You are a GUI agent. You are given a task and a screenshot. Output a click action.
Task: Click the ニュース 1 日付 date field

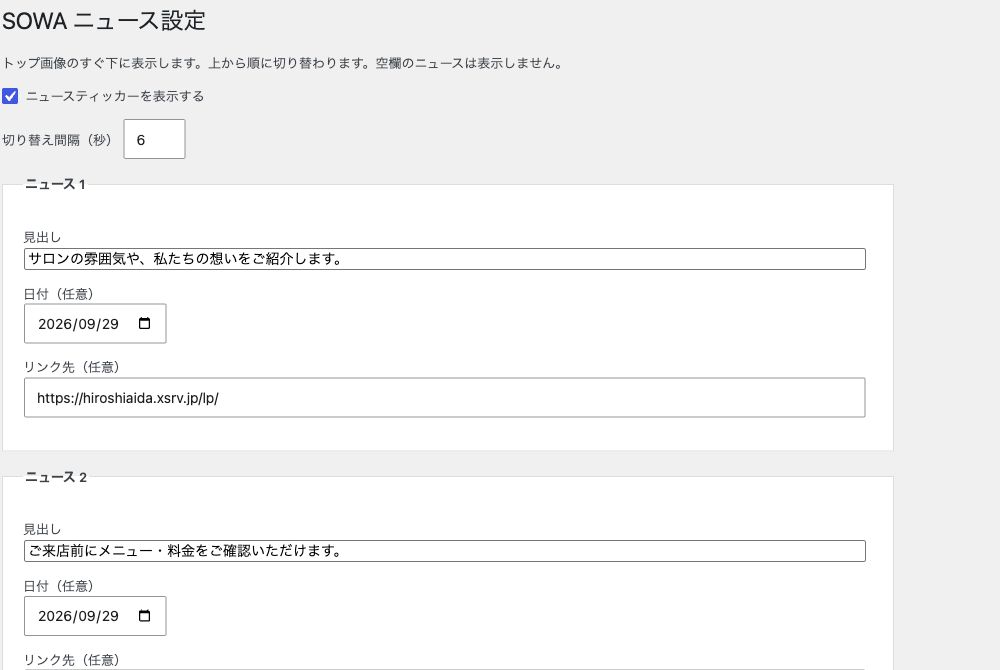[x=95, y=323]
